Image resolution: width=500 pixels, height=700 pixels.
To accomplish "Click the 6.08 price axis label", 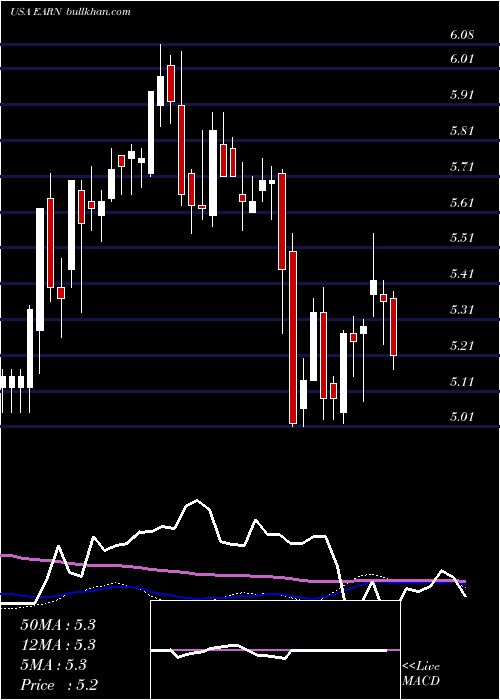I will click(462, 35).
